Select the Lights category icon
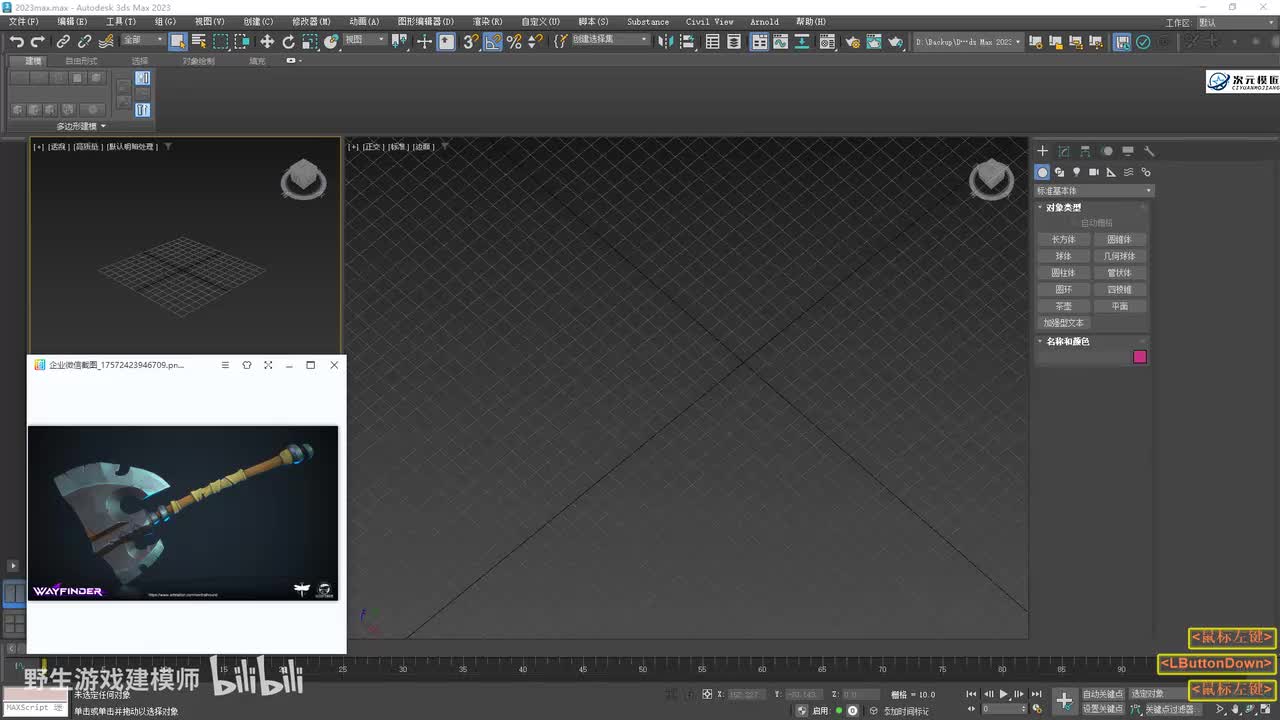The image size is (1280, 720). click(x=1076, y=172)
